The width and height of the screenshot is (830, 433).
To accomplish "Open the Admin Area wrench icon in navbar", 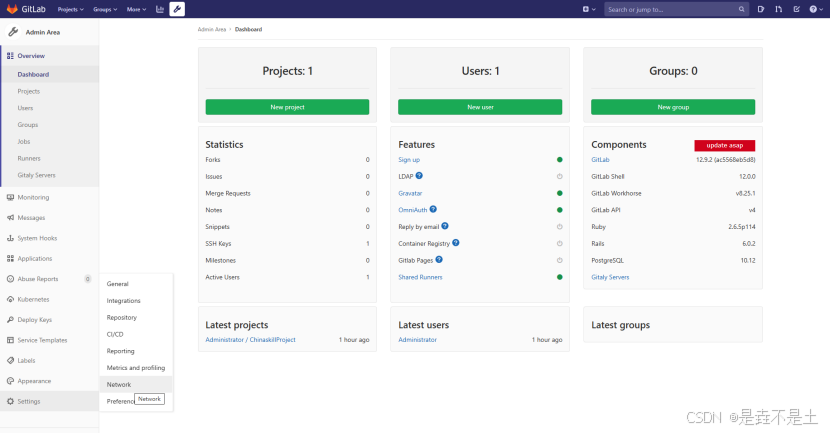I will 177,9.
